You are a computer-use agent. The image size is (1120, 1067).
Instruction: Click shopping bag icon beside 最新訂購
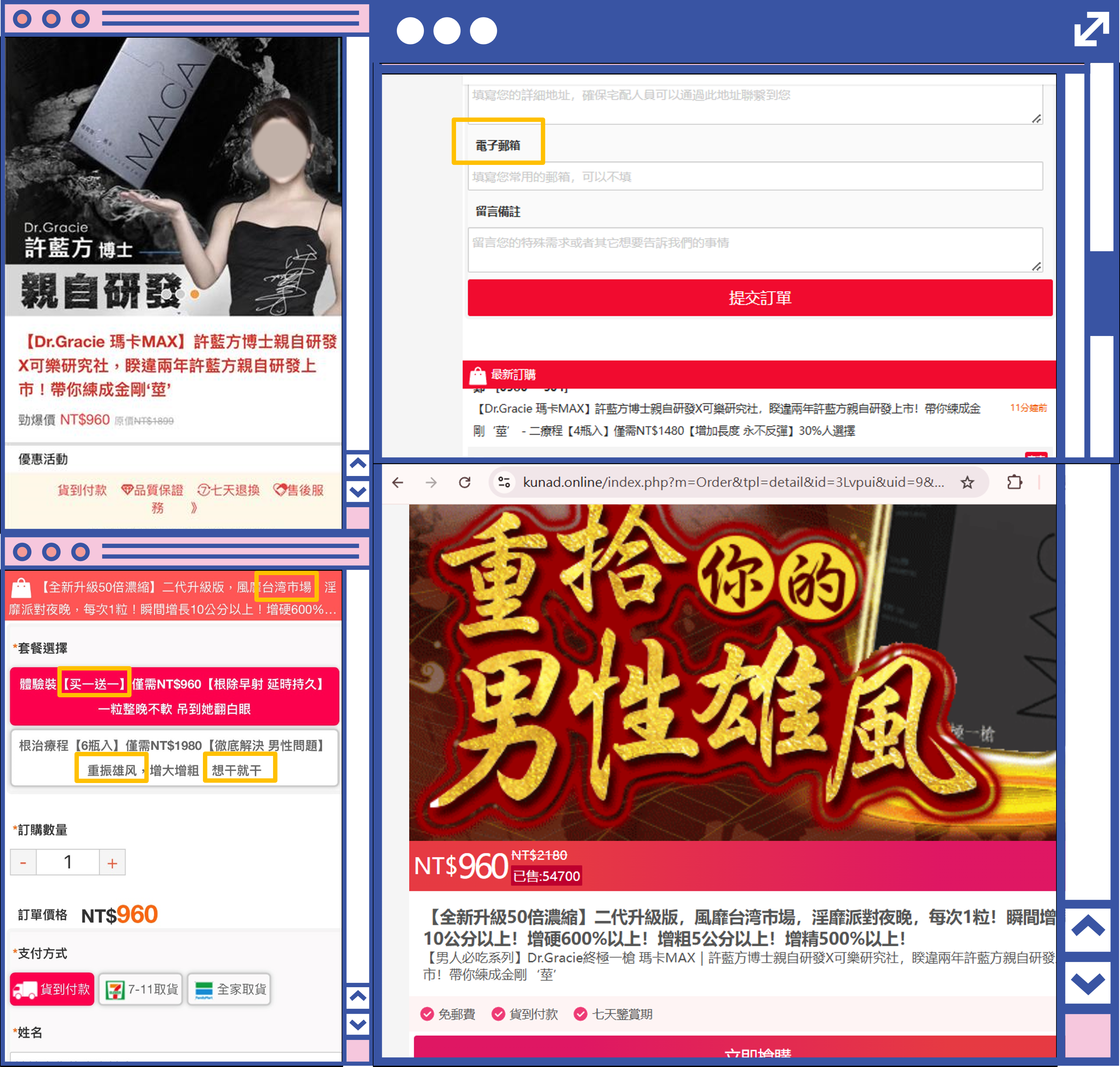tap(478, 375)
